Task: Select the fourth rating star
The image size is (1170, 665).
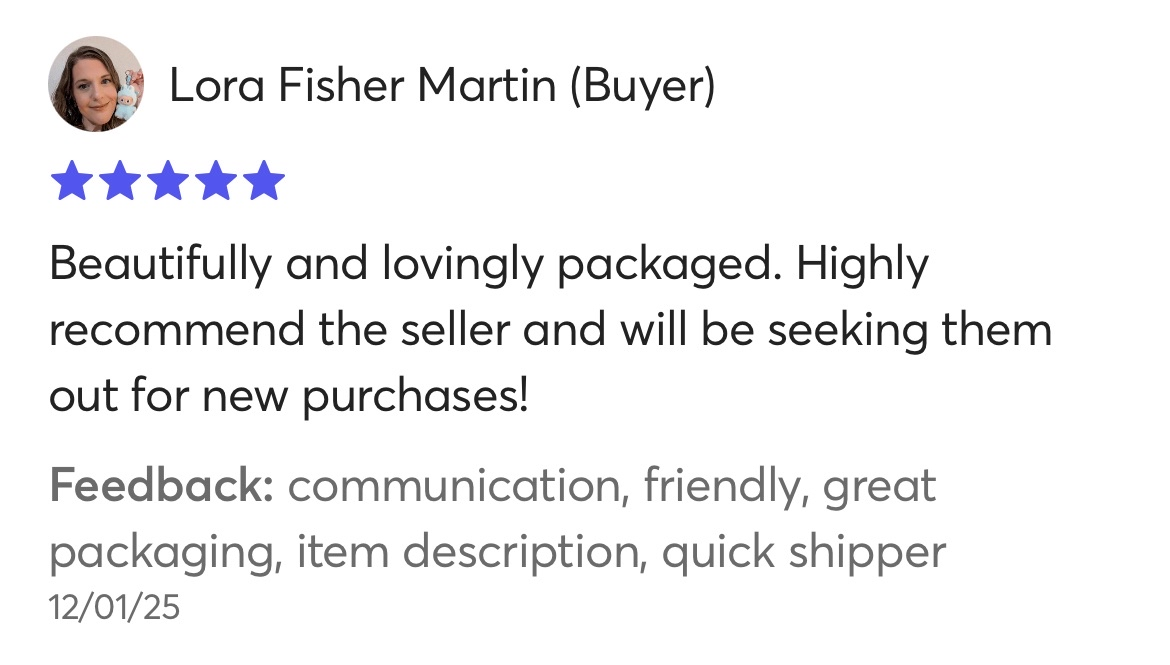Action: (x=215, y=183)
